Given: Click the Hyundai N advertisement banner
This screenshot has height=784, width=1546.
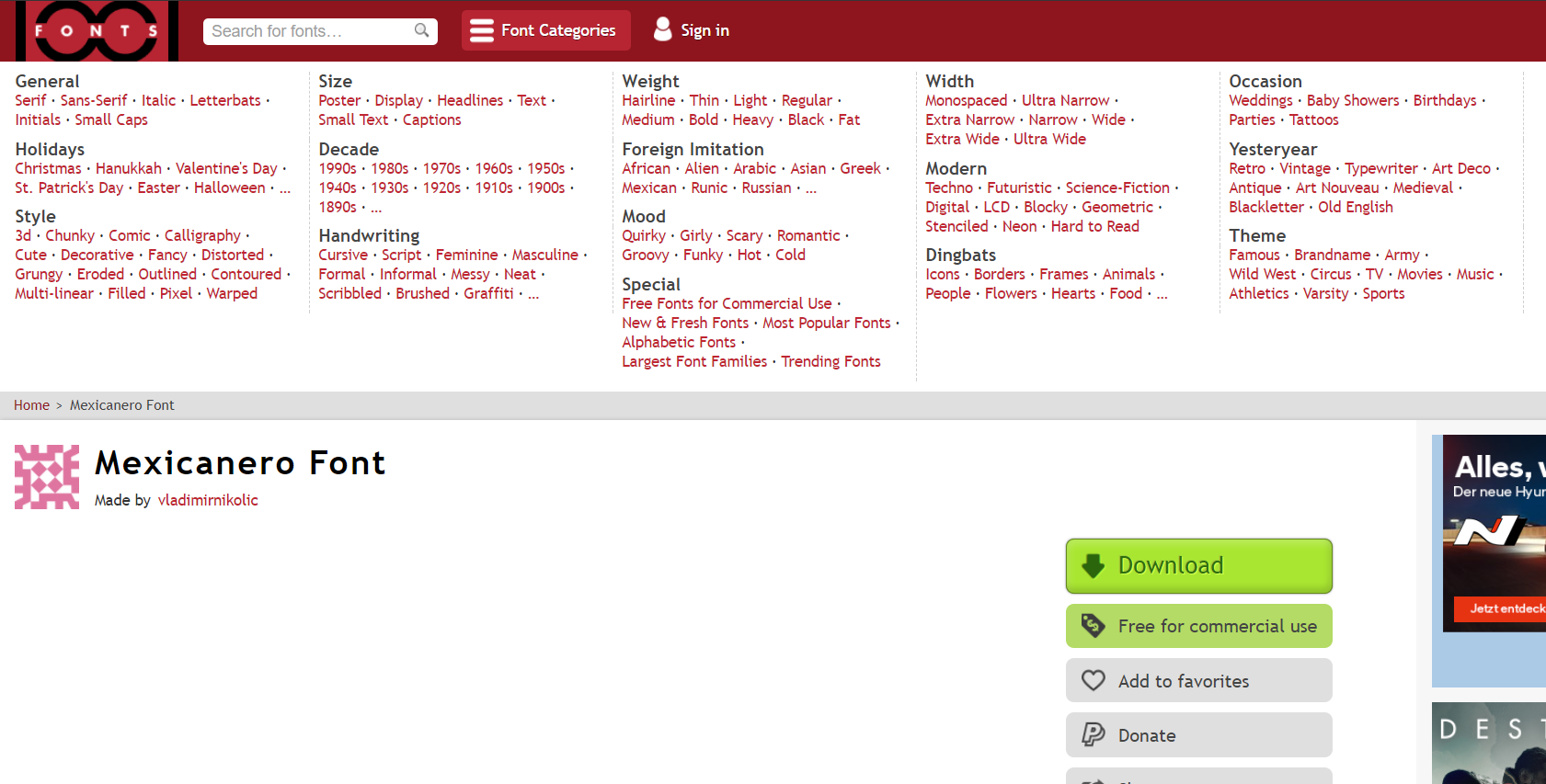Looking at the screenshot, I should click(x=1489, y=561).
